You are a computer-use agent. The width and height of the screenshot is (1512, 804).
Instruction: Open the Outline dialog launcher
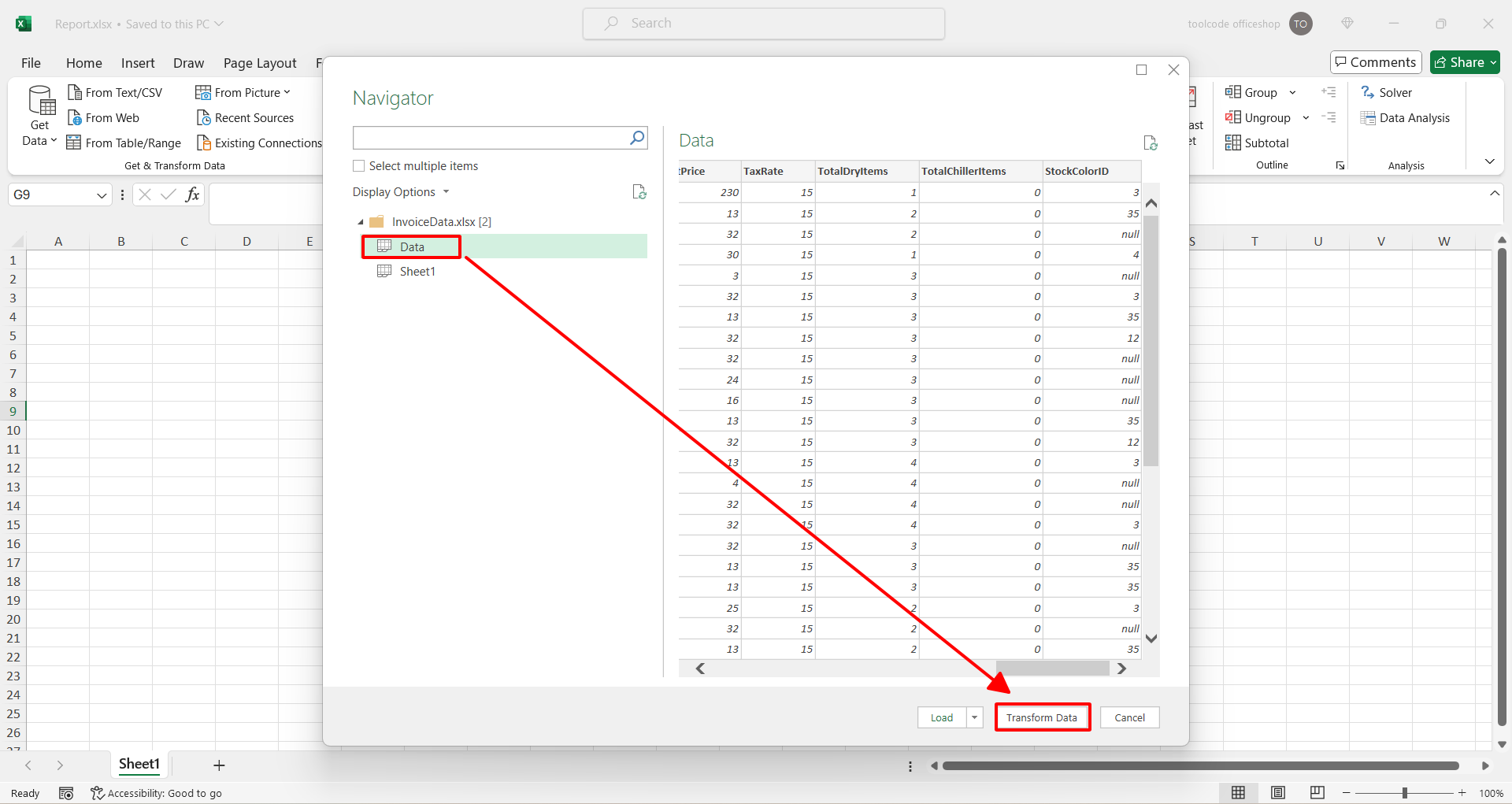1340,165
